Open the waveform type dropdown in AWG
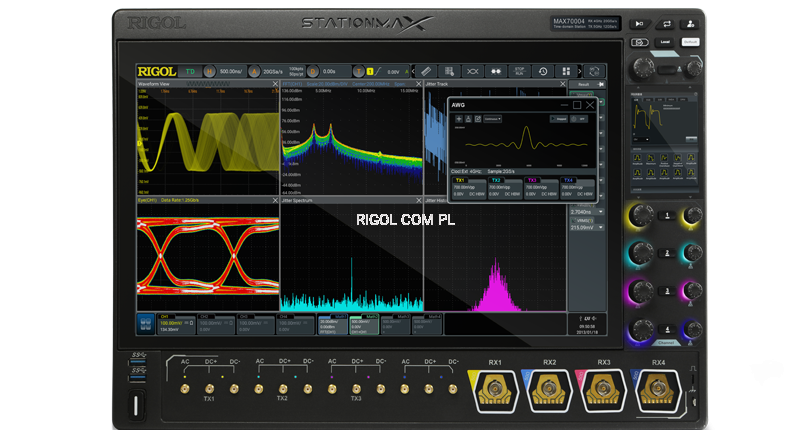The image size is (810, 440). [x=491, y=118]
